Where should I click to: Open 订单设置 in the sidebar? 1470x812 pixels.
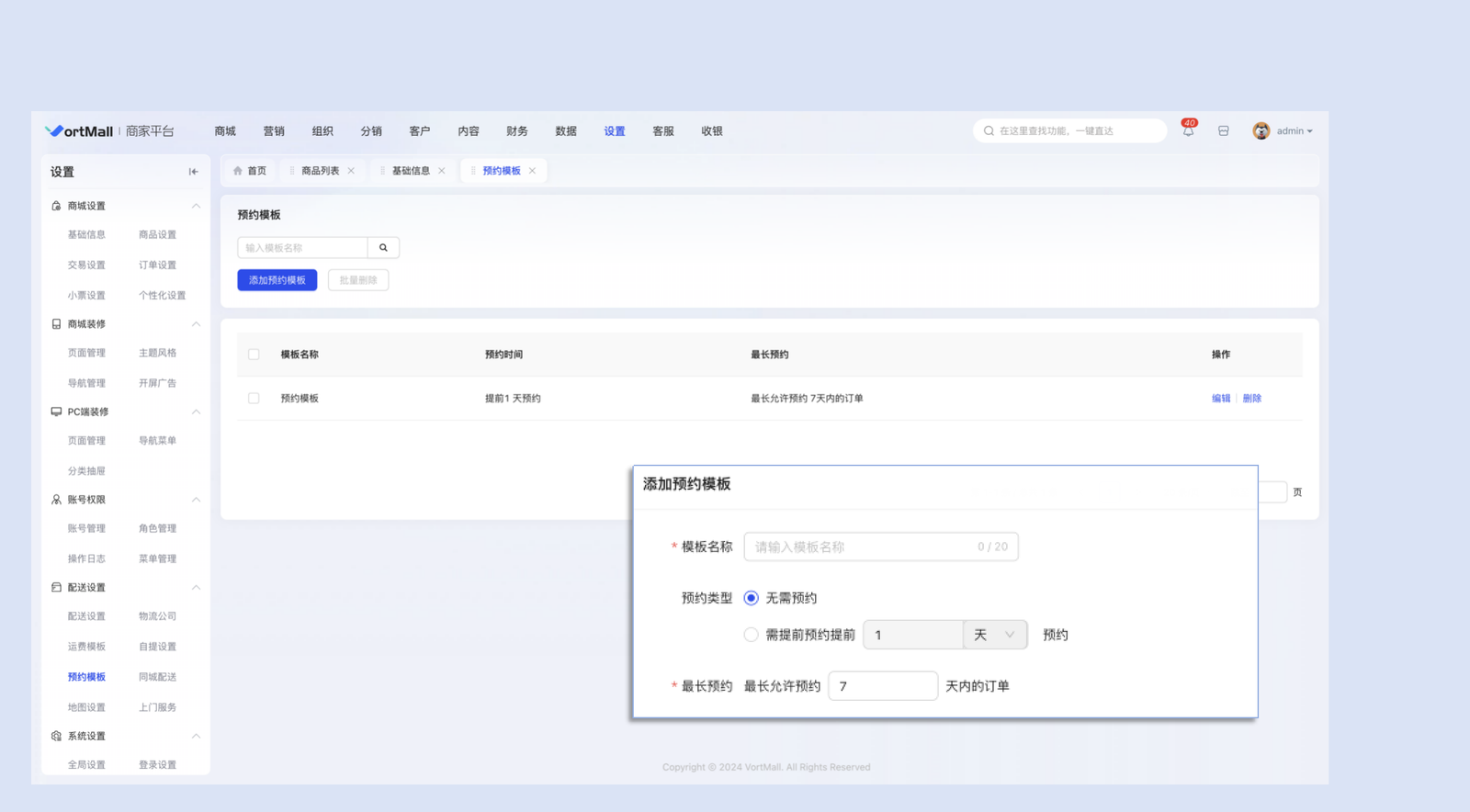tap(157, 265)
